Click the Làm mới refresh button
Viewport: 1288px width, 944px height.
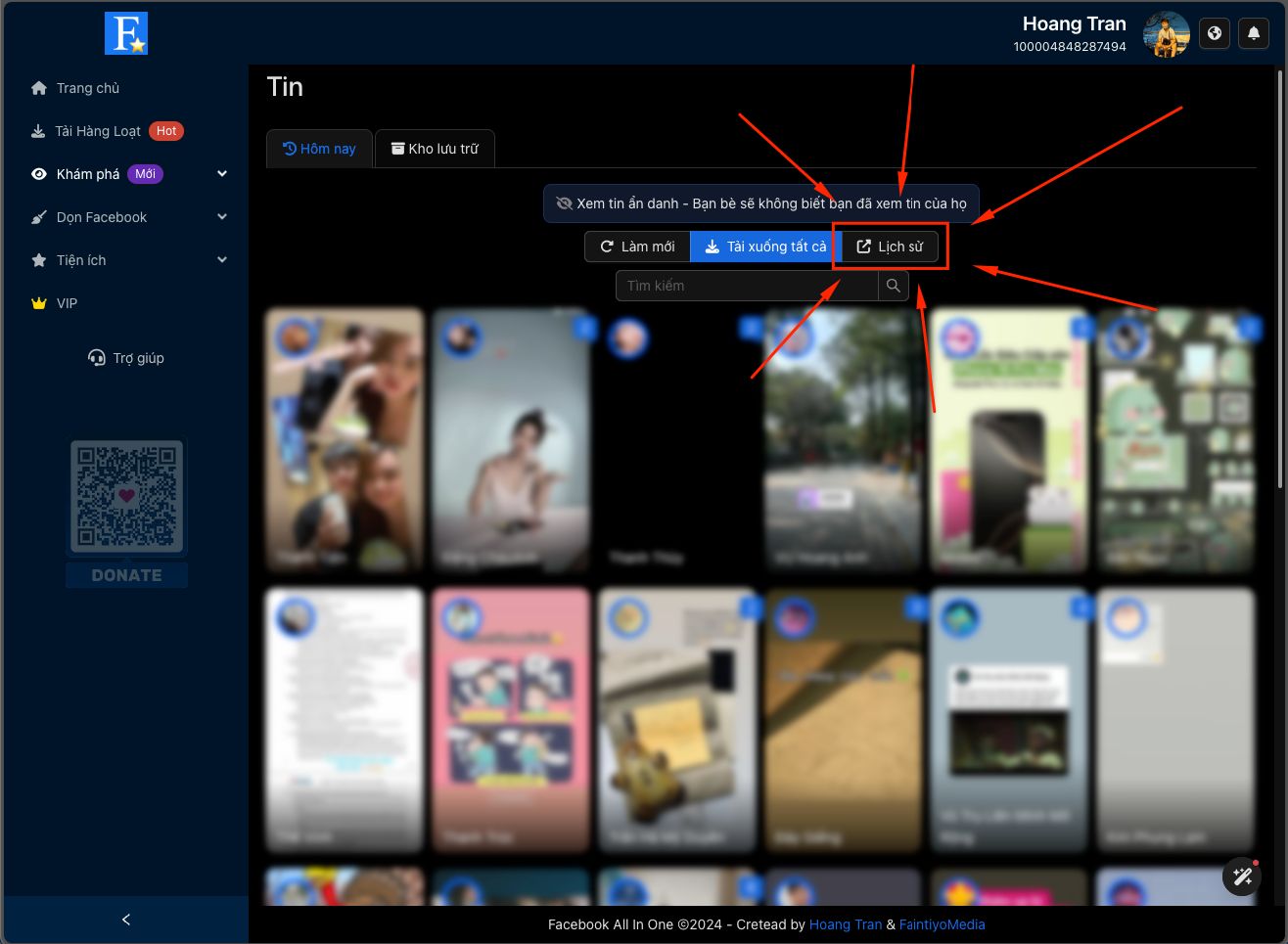(637, 247)
